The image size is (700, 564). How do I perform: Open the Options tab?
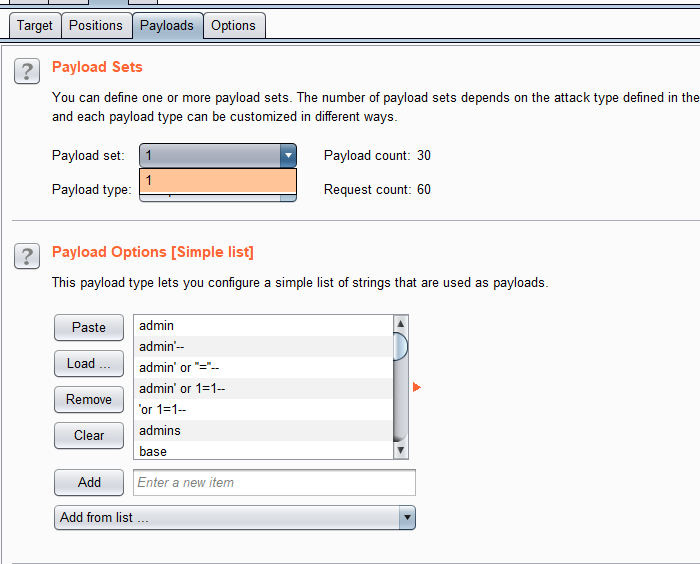(x=233, y=25)
